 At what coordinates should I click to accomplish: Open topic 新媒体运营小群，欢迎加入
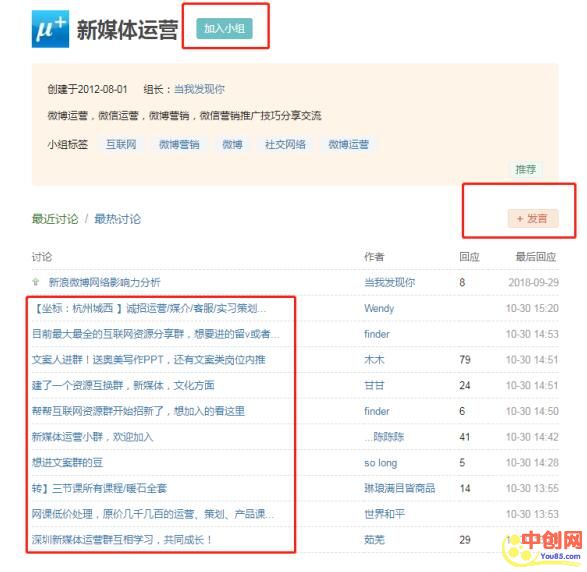tap(92, 436)
